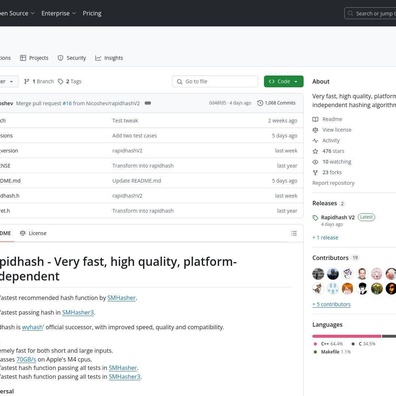Click the pink C++ language bar segment
The image size is (396, 396).
coord(347,336)
